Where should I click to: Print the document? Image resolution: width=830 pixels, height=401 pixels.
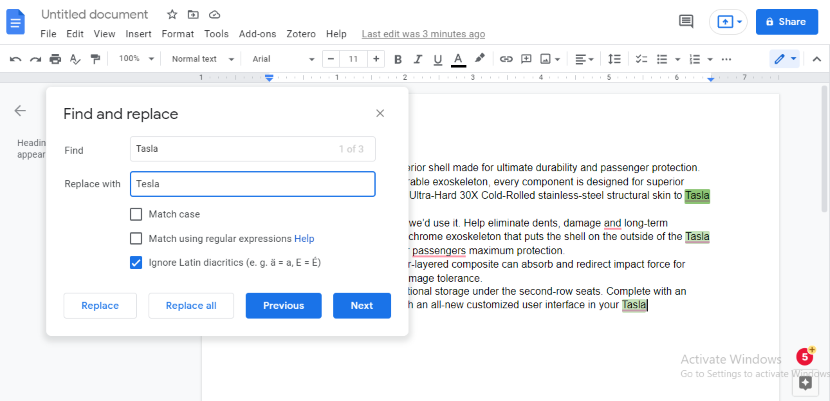55,59
